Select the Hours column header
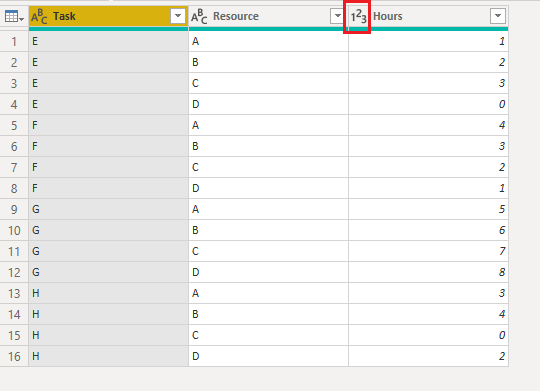This screenshot has height=391, width=540. pyautogui.click(x=428, y=16)
